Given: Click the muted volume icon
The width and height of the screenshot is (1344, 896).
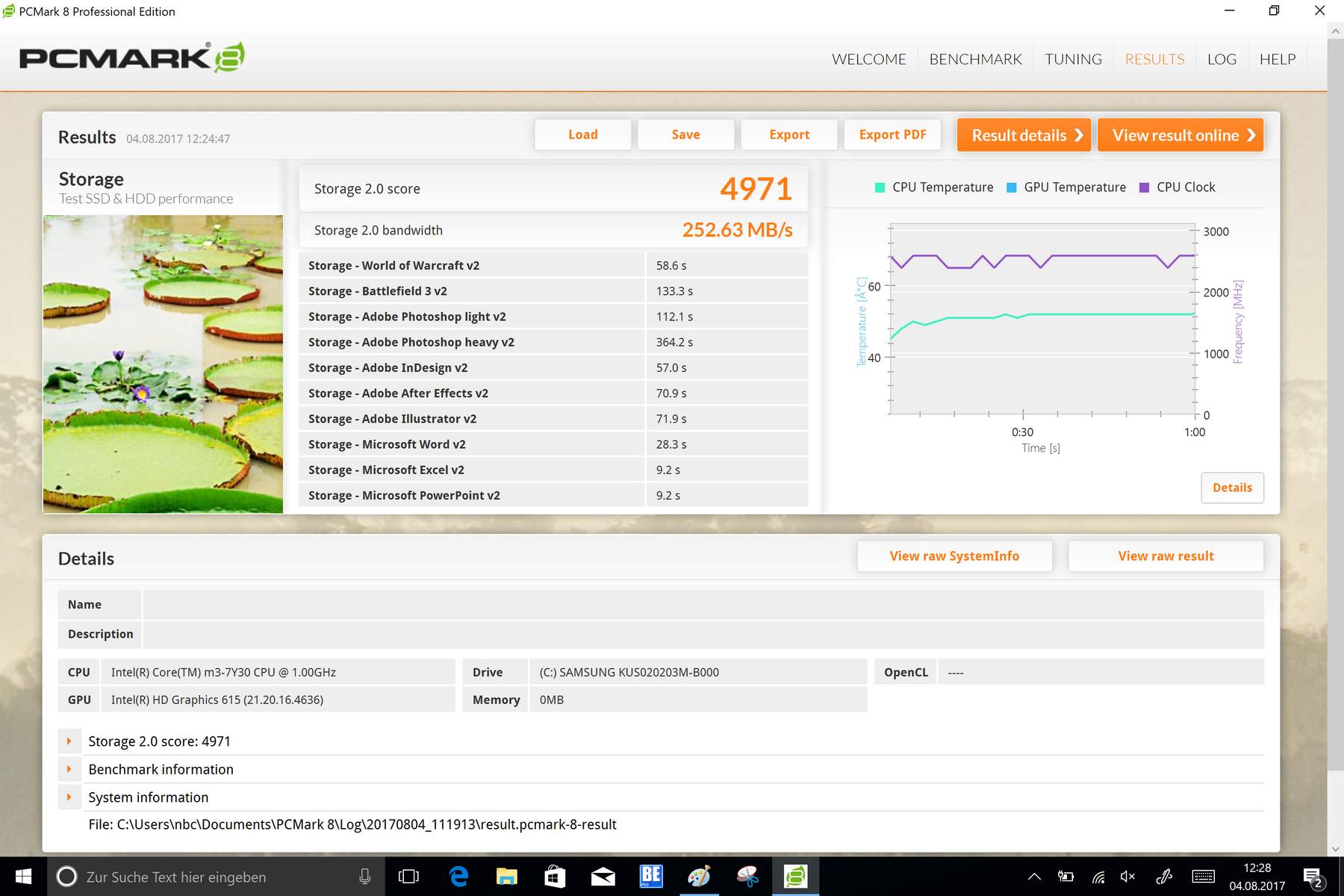Looking at the screenshot, I should (x=1127, y=877).
